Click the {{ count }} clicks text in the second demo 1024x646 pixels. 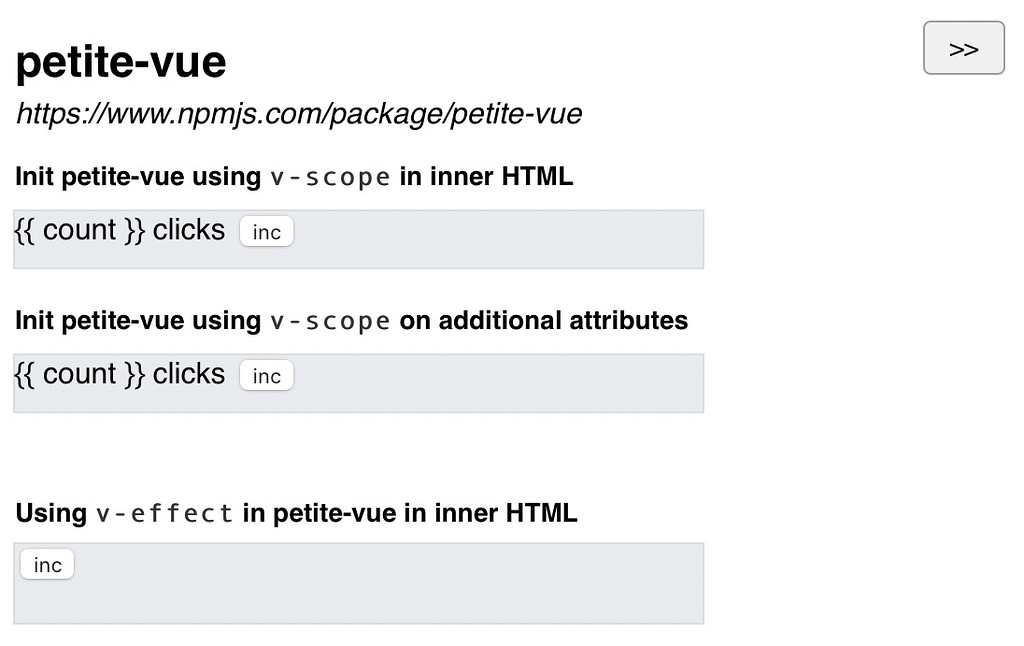pyautogui.click(x=118, y=374)
